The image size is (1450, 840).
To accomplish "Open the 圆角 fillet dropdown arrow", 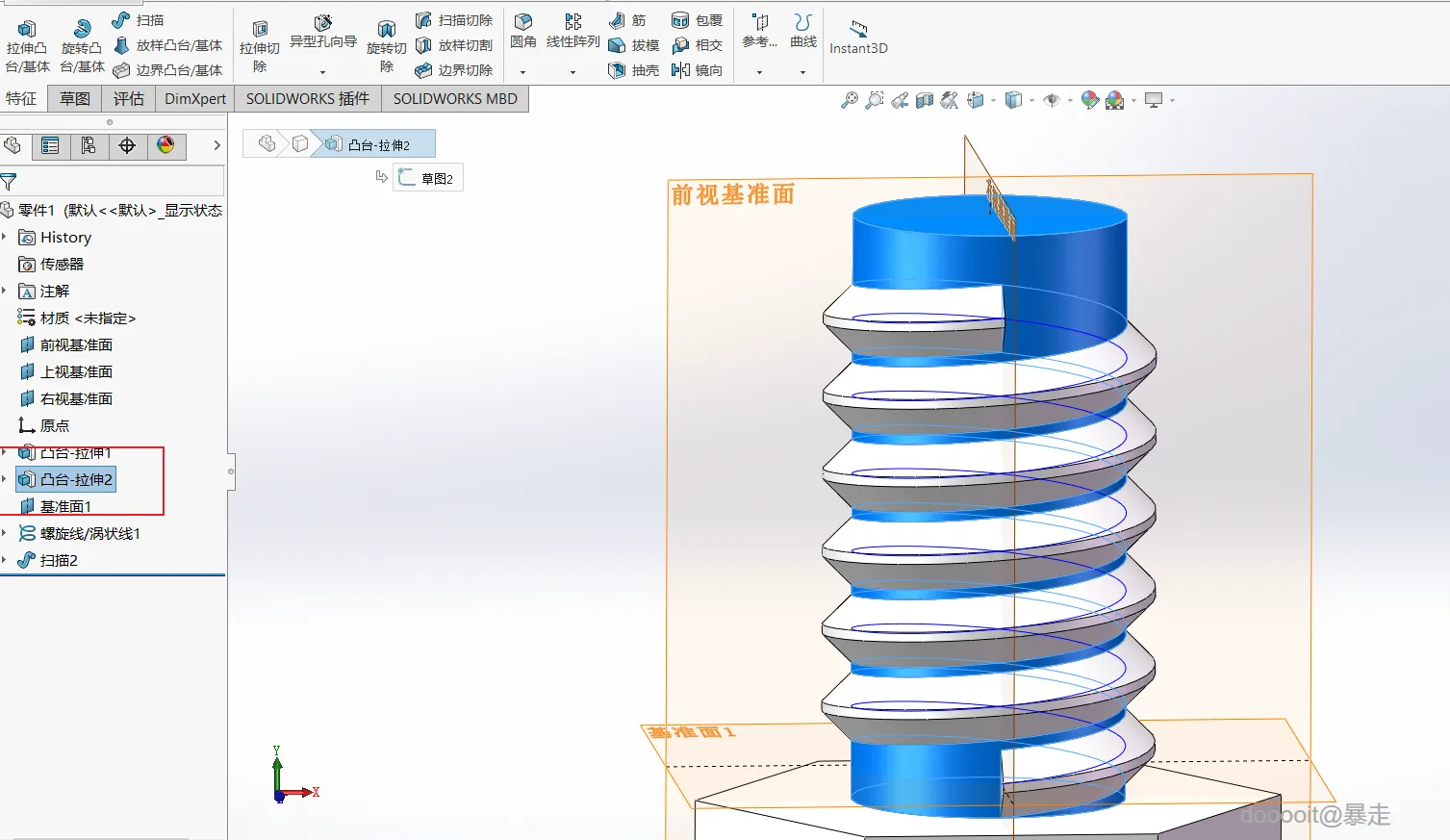I will point(523,72).
